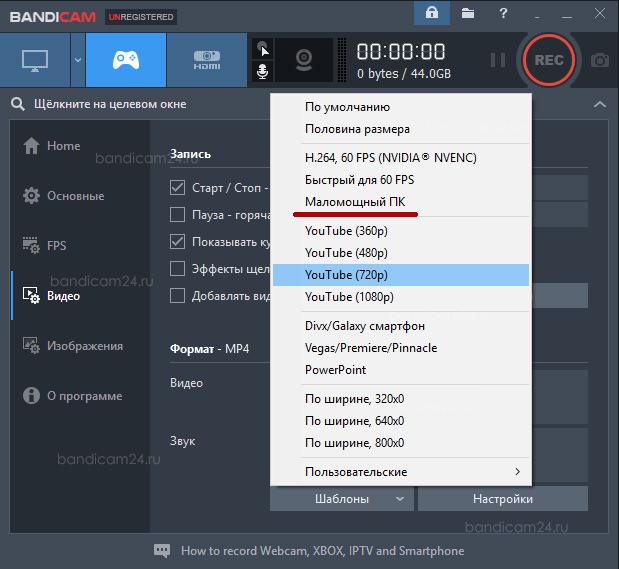Open the FPS settings section
This screenshot has height=569, width=619.
click(44, 246)
